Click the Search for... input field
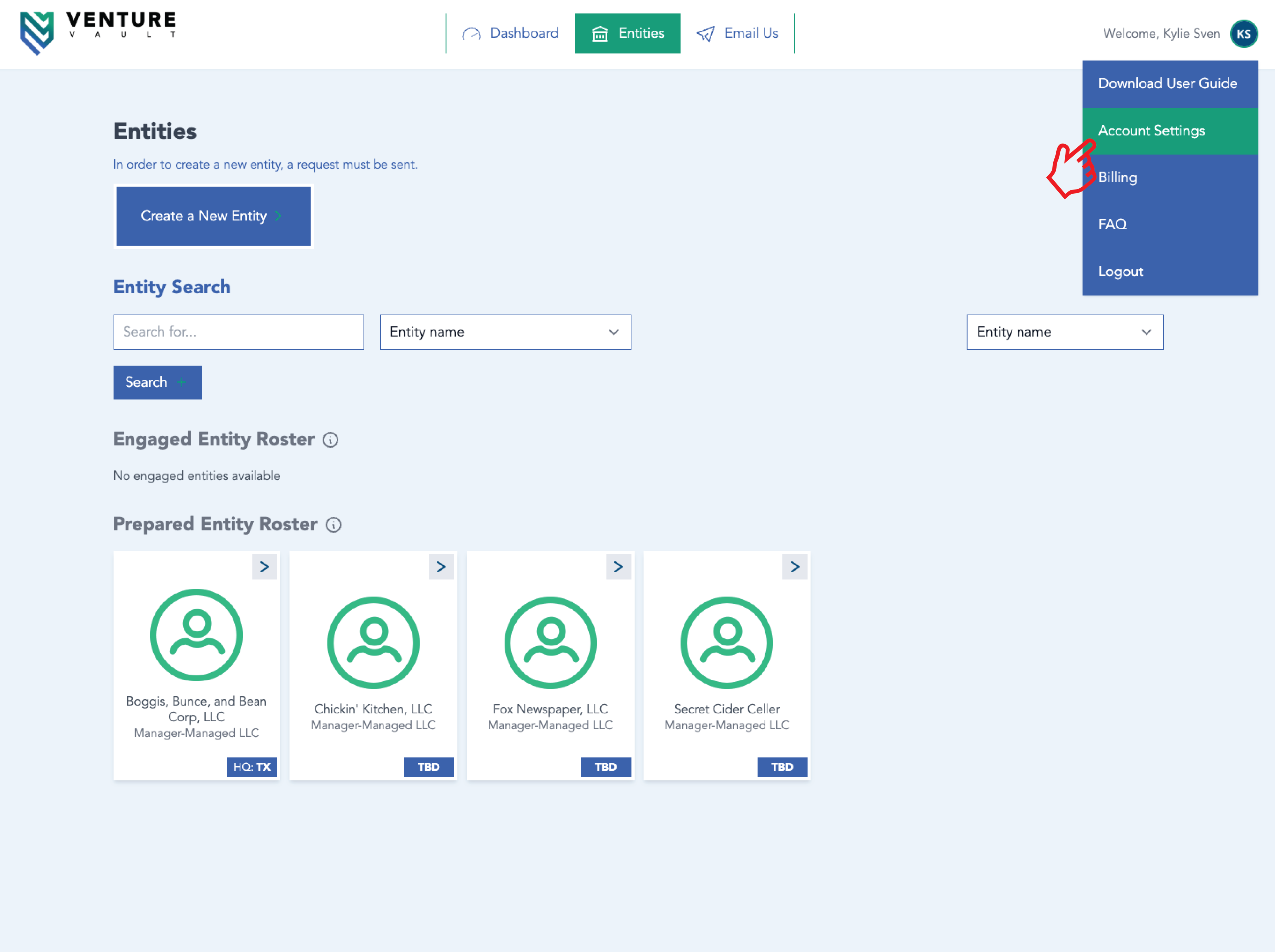 [238, 332]
